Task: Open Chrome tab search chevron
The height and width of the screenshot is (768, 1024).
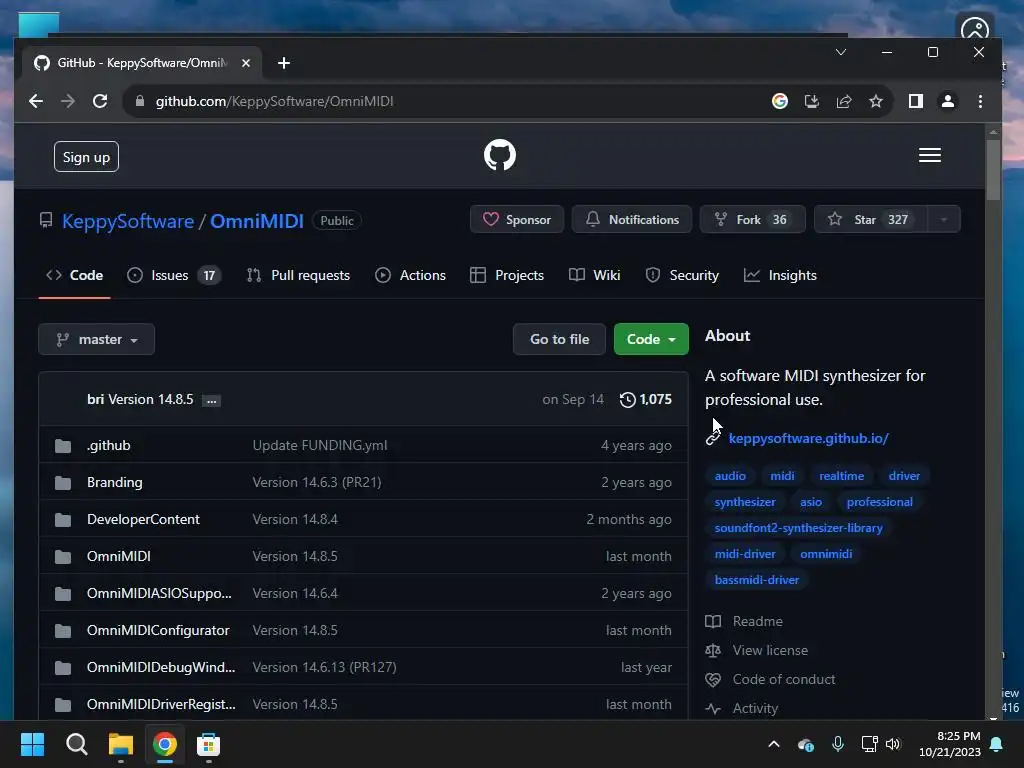Action: tap(840, 52)
